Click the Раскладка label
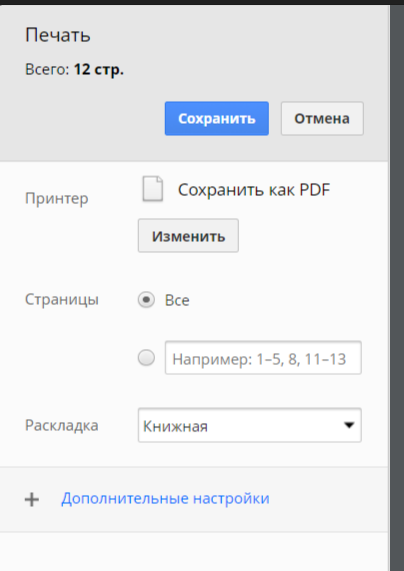404x571 pixels. [x=62, y=425]
